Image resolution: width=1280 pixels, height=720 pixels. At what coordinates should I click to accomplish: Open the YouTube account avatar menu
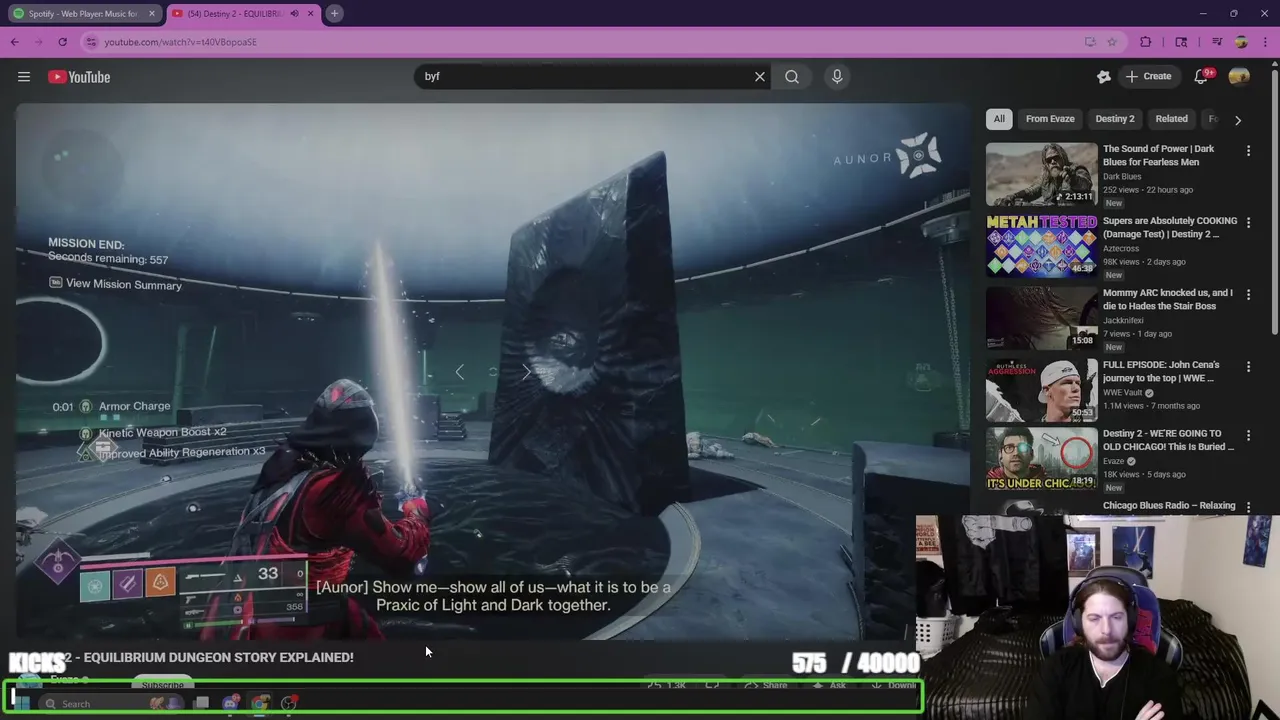[1239, 77]
